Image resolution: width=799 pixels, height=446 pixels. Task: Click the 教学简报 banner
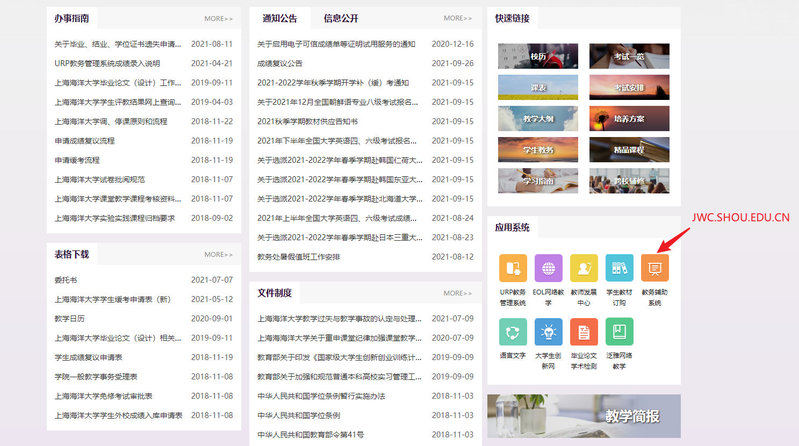(583, 415)
